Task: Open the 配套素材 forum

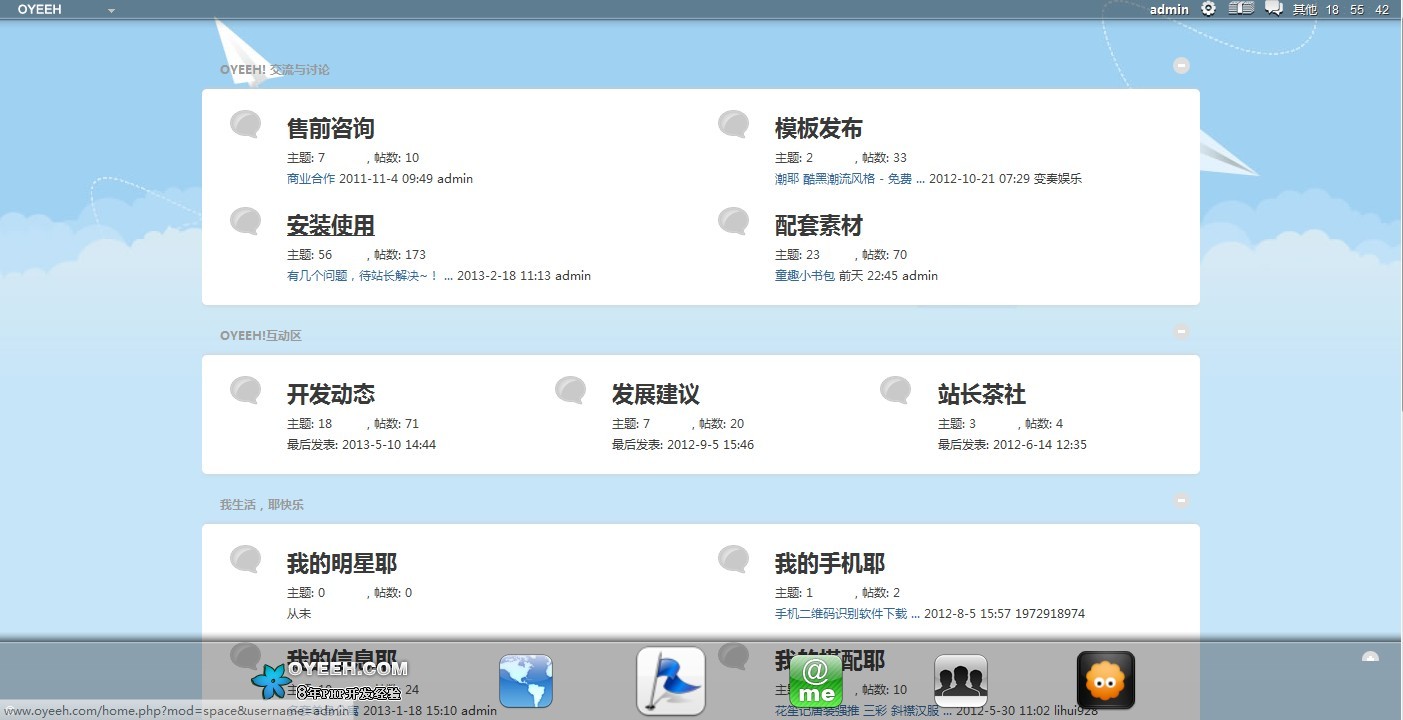Action: pos(818,225)
